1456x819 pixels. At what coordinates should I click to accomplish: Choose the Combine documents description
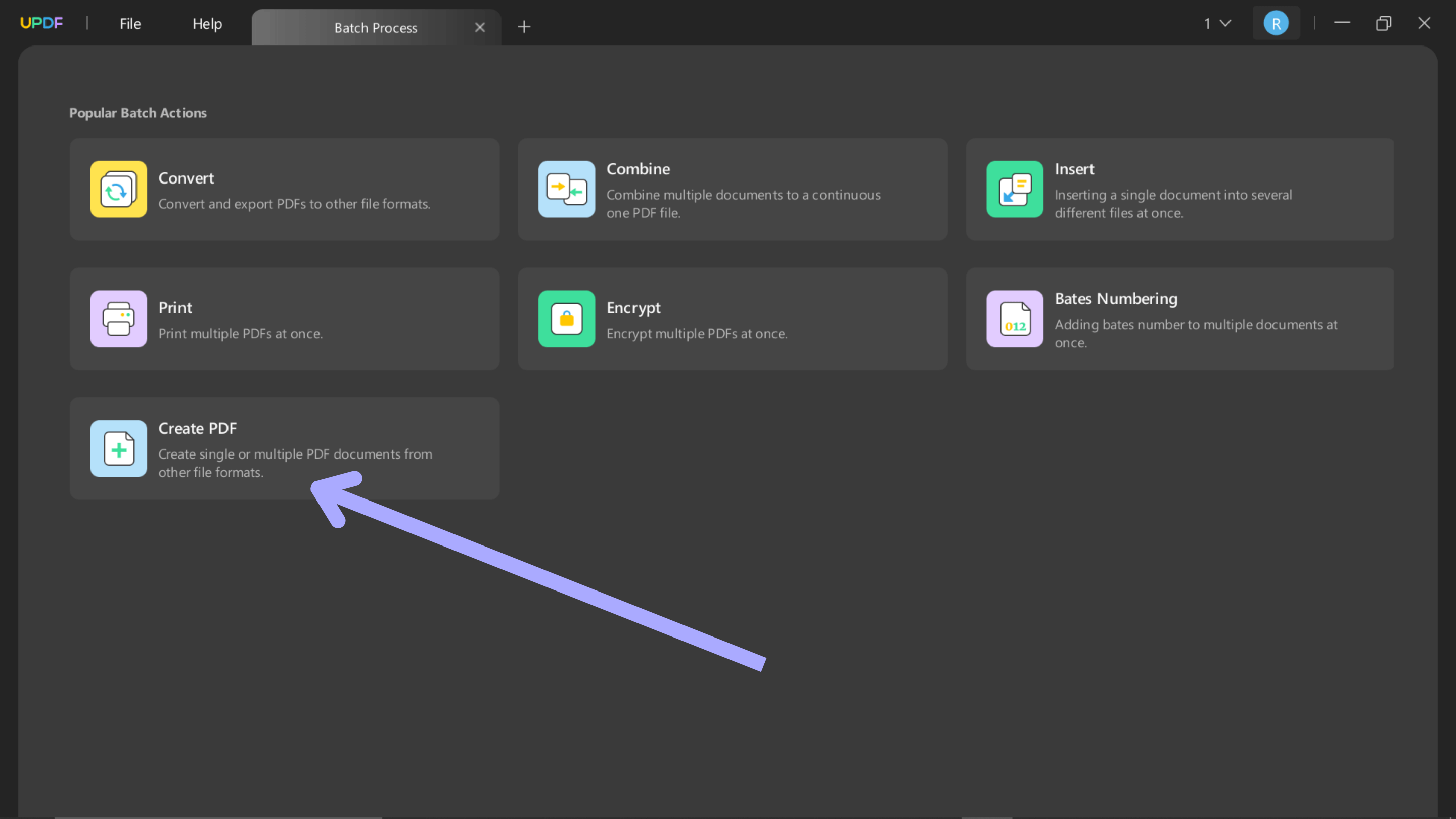click(743, 203)
